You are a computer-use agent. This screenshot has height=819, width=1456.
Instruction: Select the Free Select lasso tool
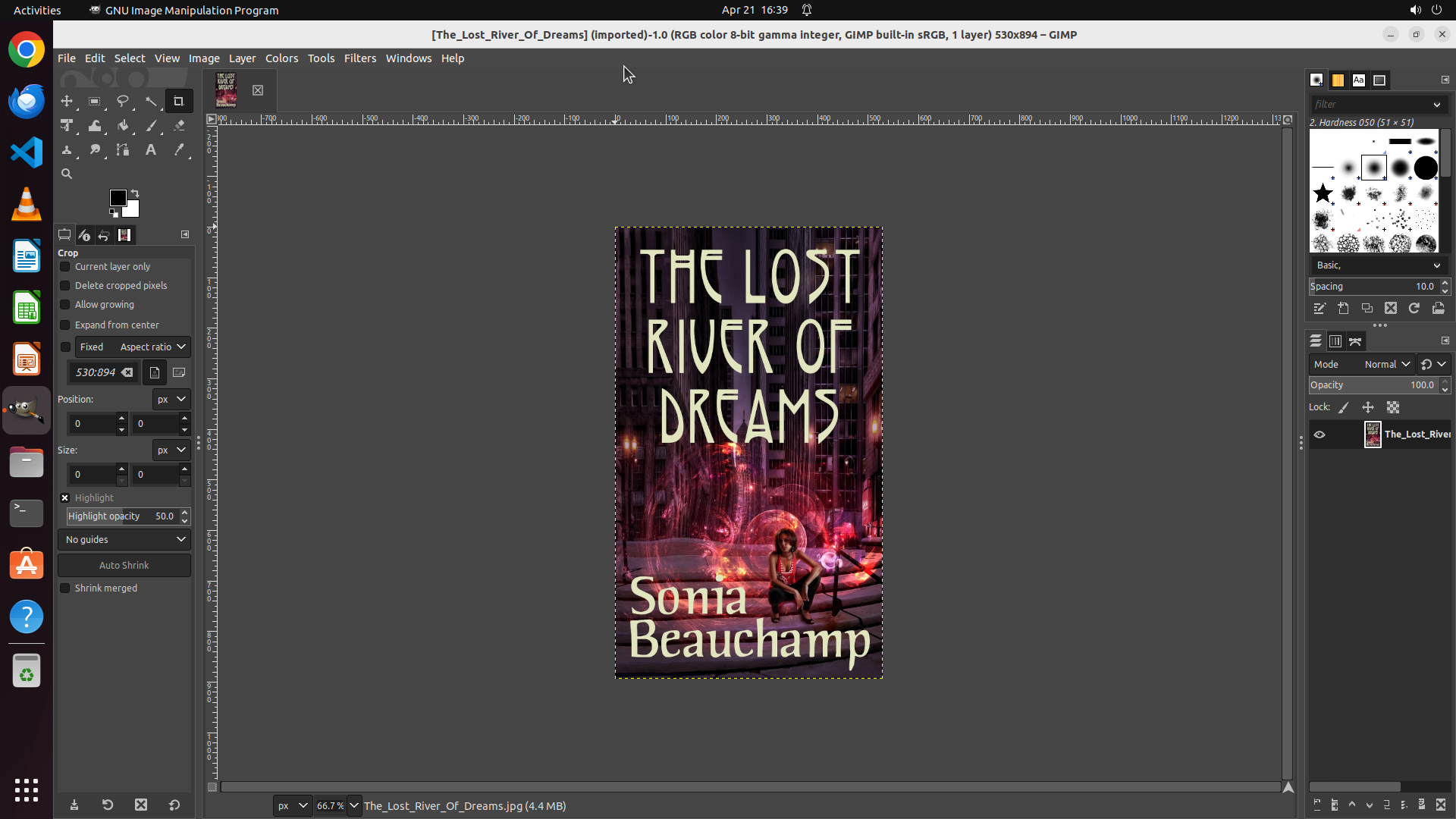coord(123,101)
